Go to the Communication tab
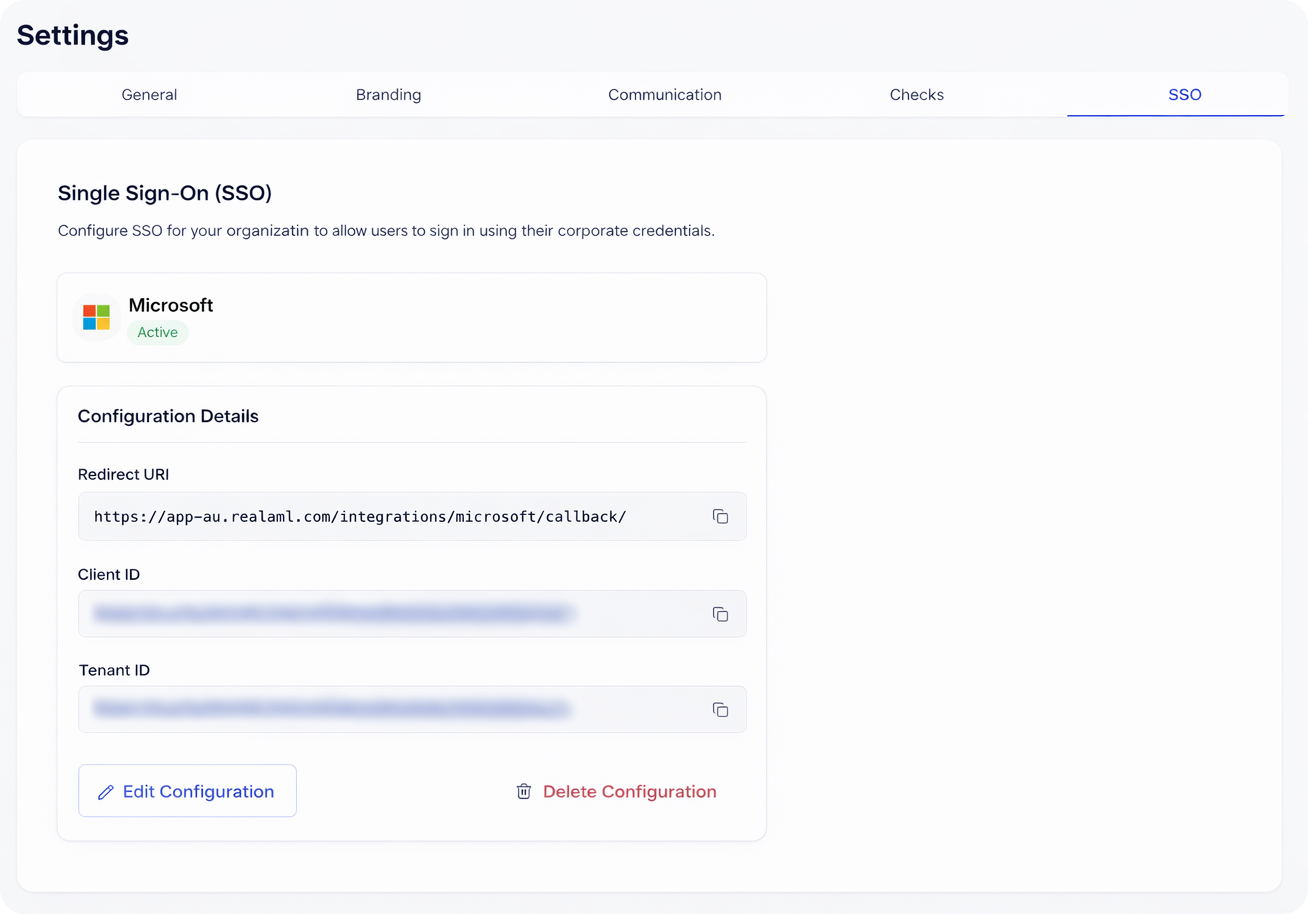 click(x=664, y=95)
